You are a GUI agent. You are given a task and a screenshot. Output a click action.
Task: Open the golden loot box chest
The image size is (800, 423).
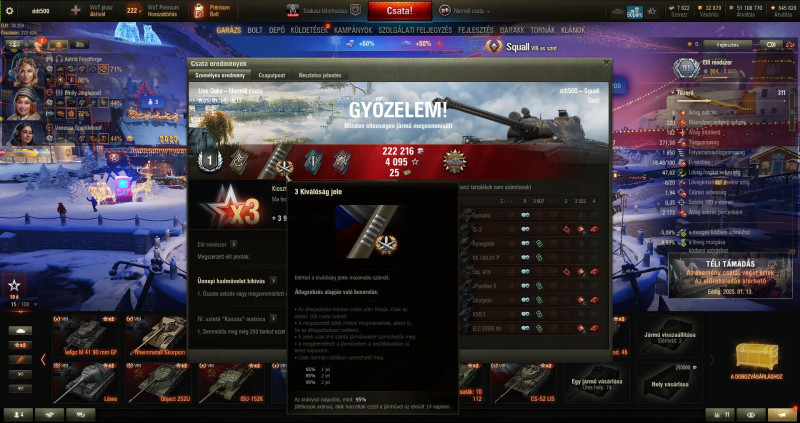757,357
